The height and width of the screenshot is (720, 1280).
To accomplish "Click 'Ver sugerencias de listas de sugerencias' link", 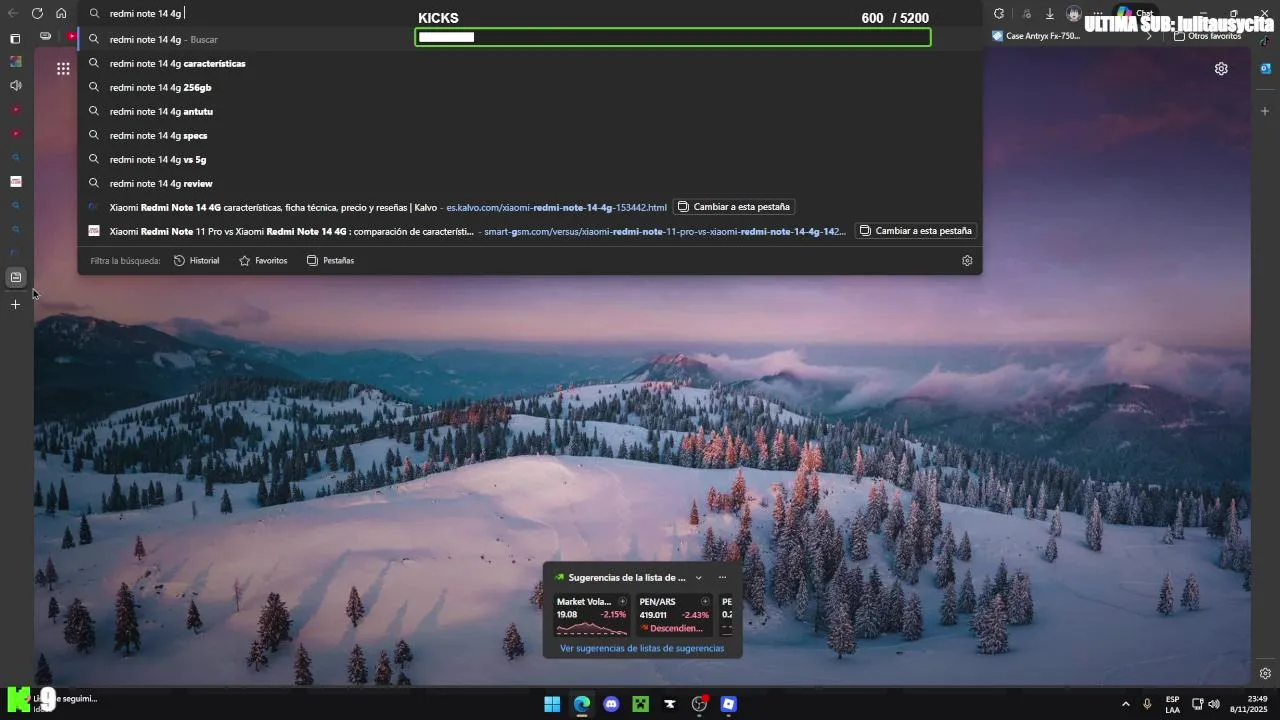I will coord(642,648).
